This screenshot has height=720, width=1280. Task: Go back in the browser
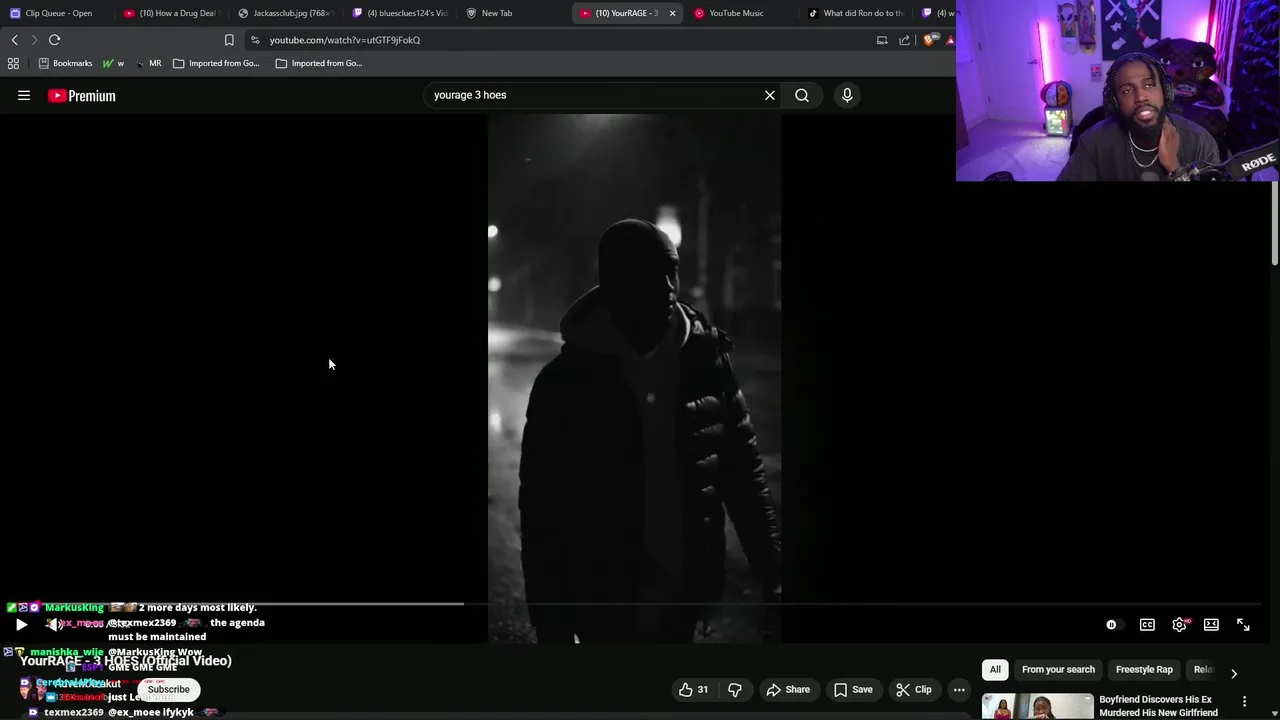[14, 40]
